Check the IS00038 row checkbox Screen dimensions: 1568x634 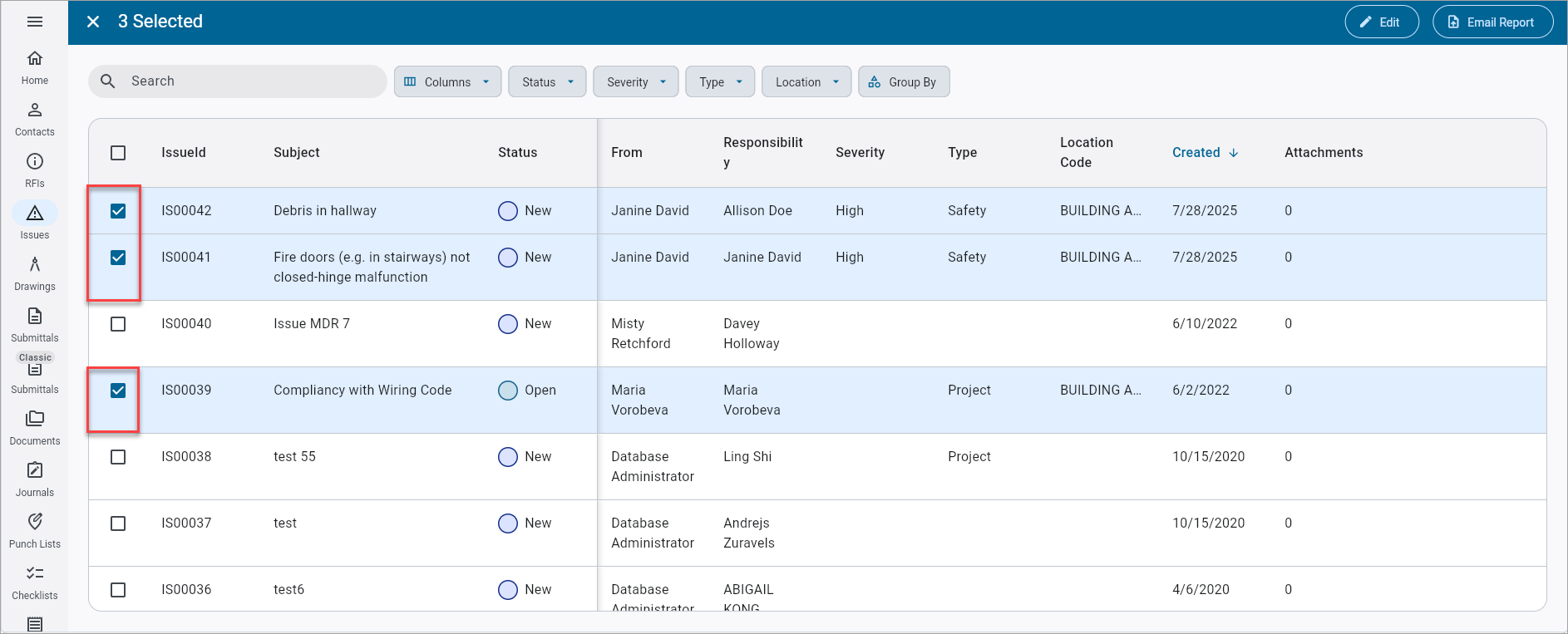(118, 457)
